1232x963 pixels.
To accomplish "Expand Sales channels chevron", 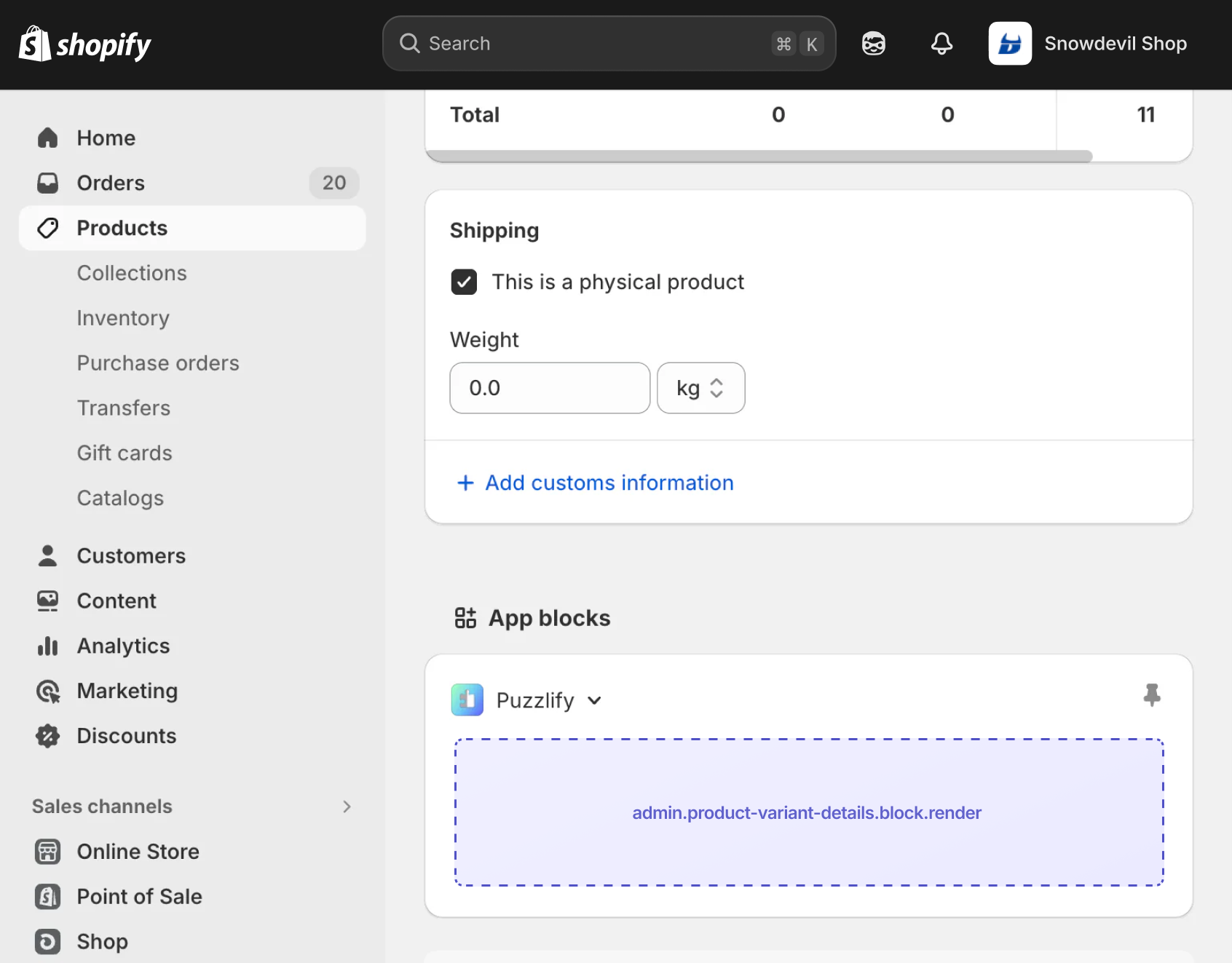I will (x=347, y=807).
